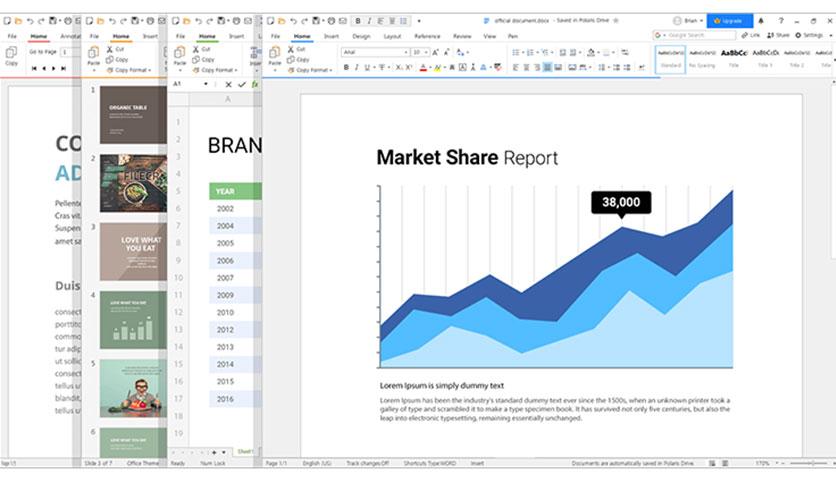Image resolution: width=836 pixels, height=484 pixels.
Task: Toggle Italic in the Word font group
Action: (356, 67)
